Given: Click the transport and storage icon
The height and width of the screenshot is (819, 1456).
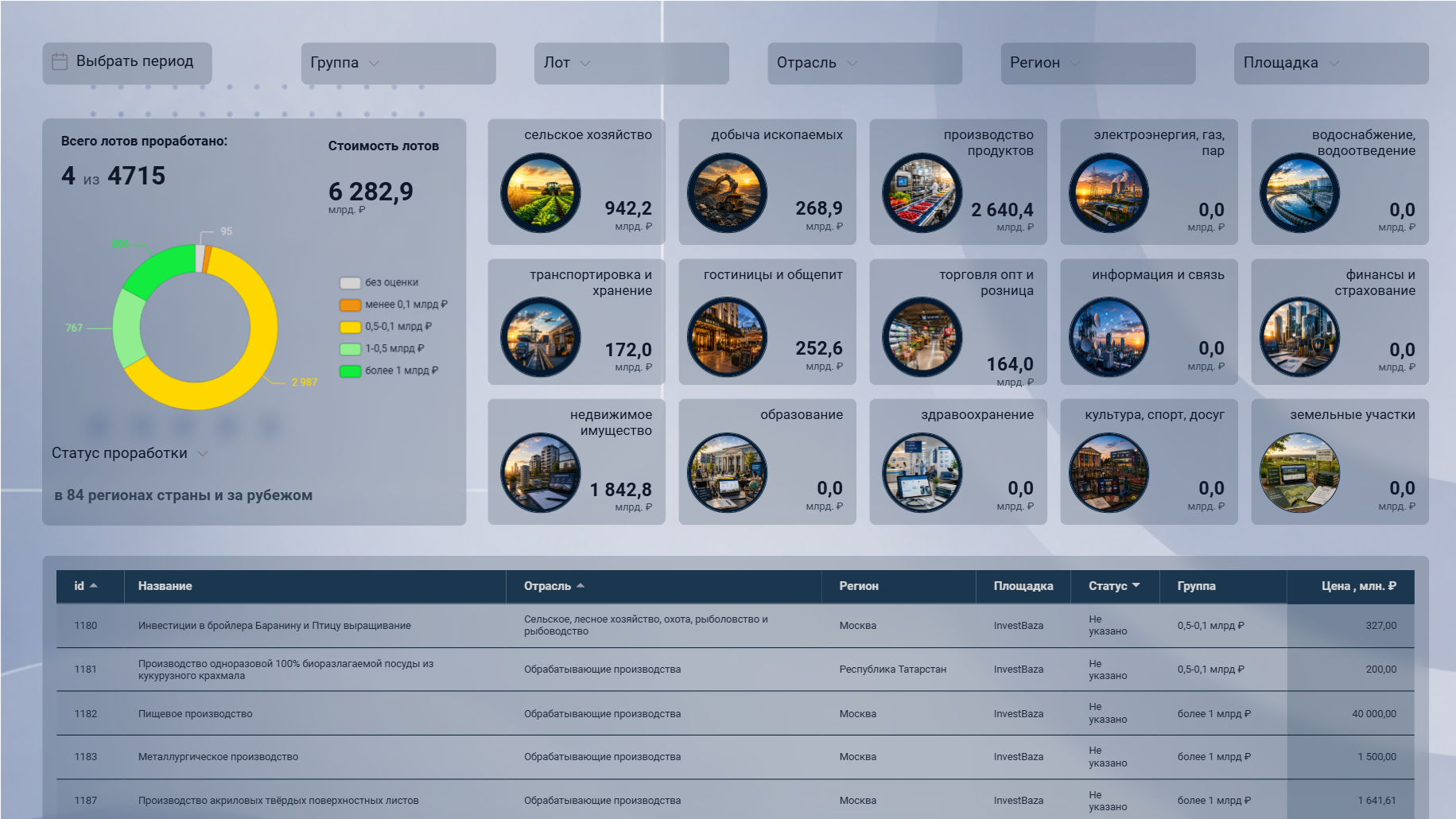Looking at the screenshot, I should click(541, 337).
